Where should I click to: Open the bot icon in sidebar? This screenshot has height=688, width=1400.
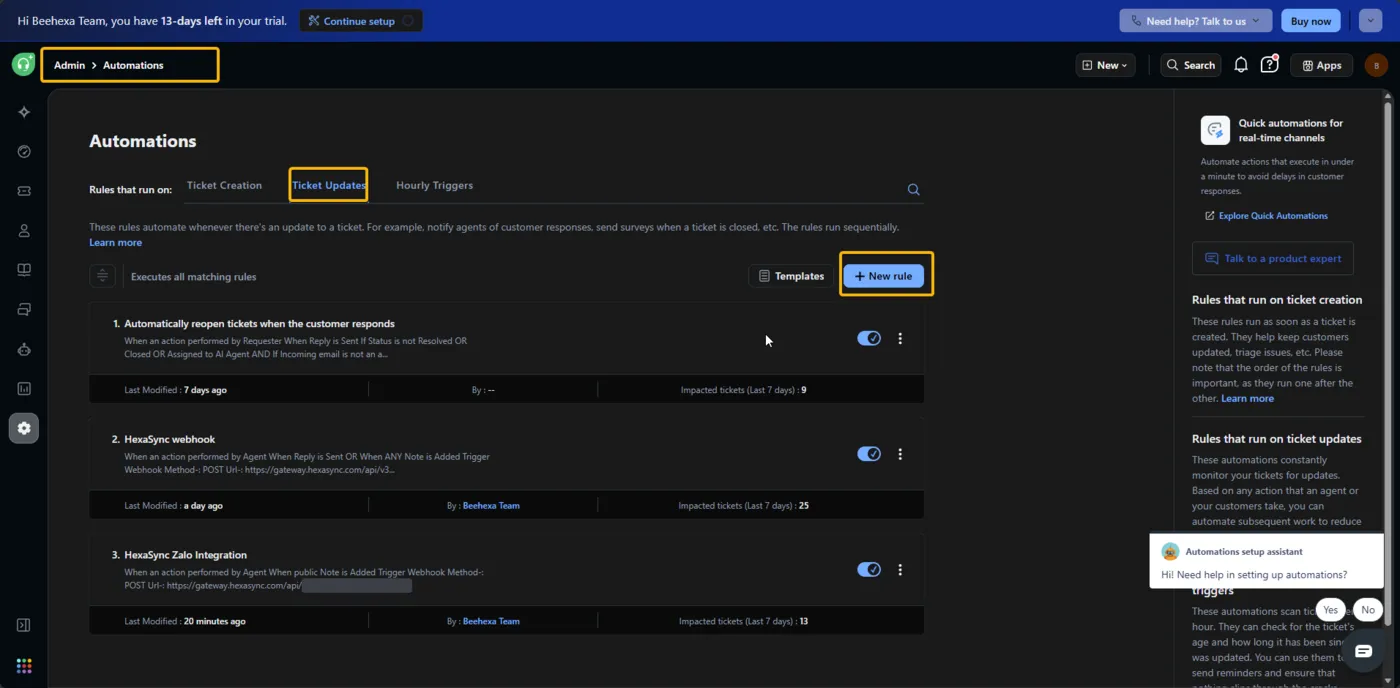point(24,349)
